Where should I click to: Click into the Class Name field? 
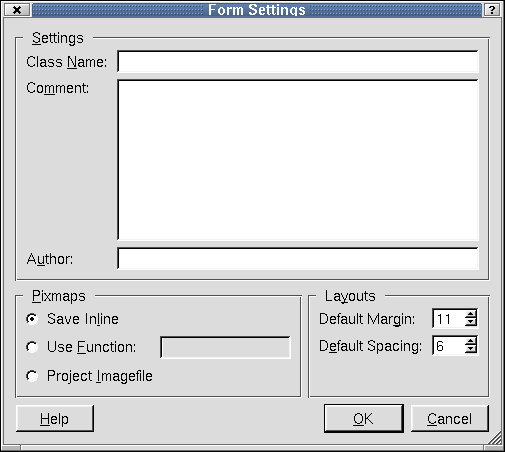[x=298, y=61]
